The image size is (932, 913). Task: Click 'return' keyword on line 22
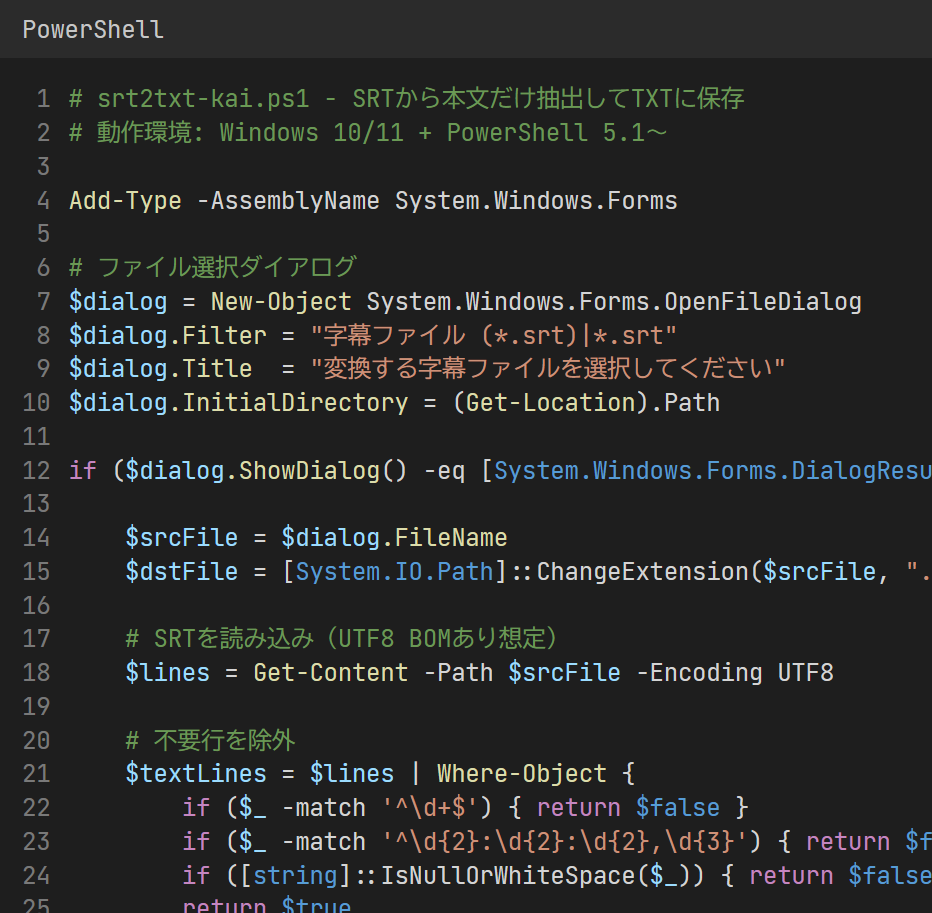pos(579,808)
